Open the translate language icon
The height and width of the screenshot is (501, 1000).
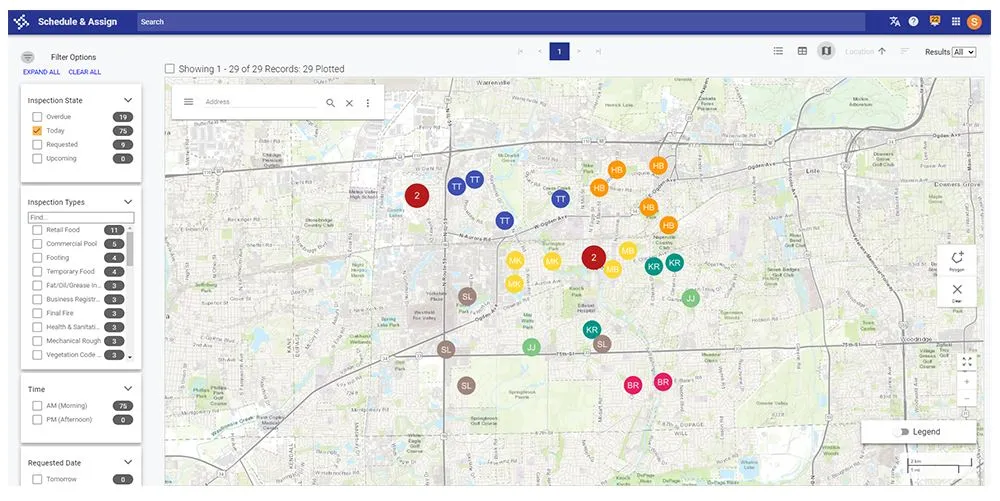(x=895, y=22)
